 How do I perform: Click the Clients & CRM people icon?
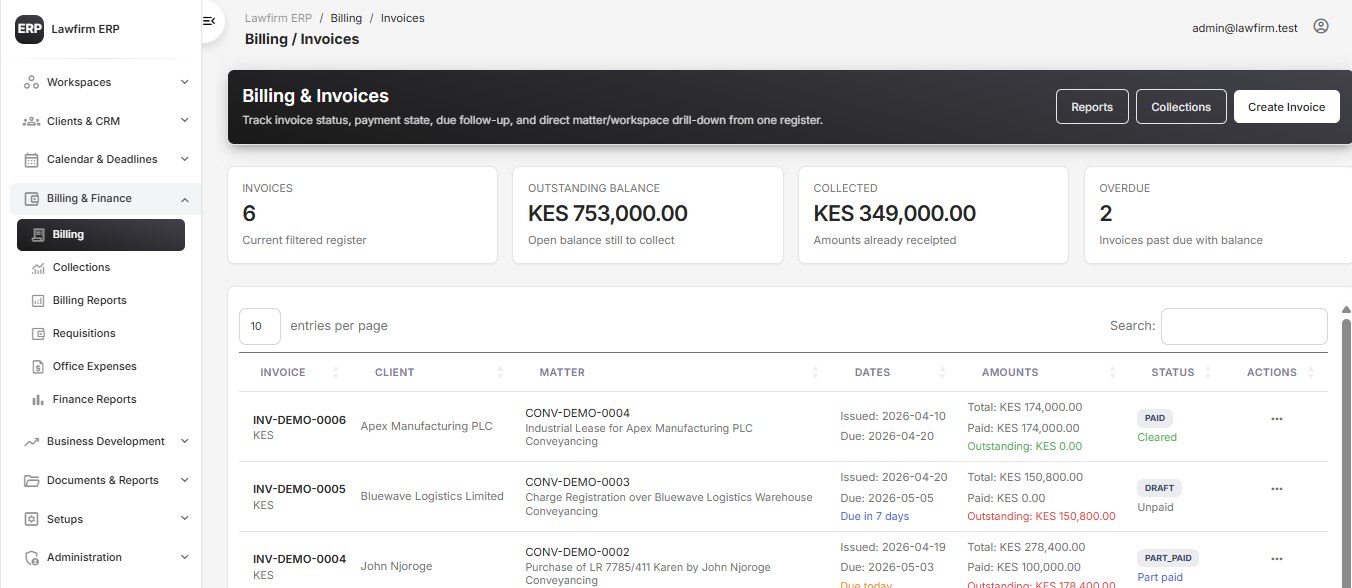click(x=31, y=121)
